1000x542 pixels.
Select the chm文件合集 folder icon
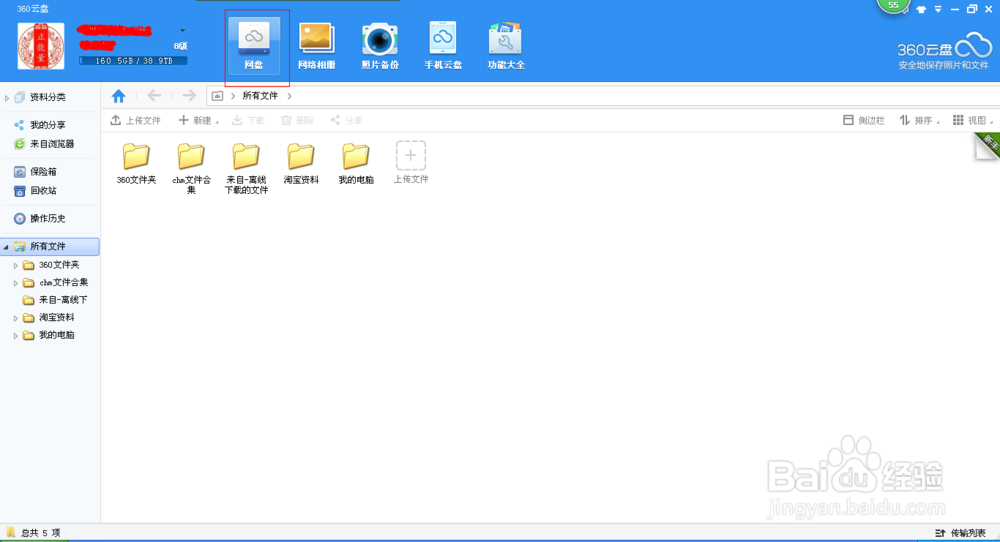click(191, 156)
